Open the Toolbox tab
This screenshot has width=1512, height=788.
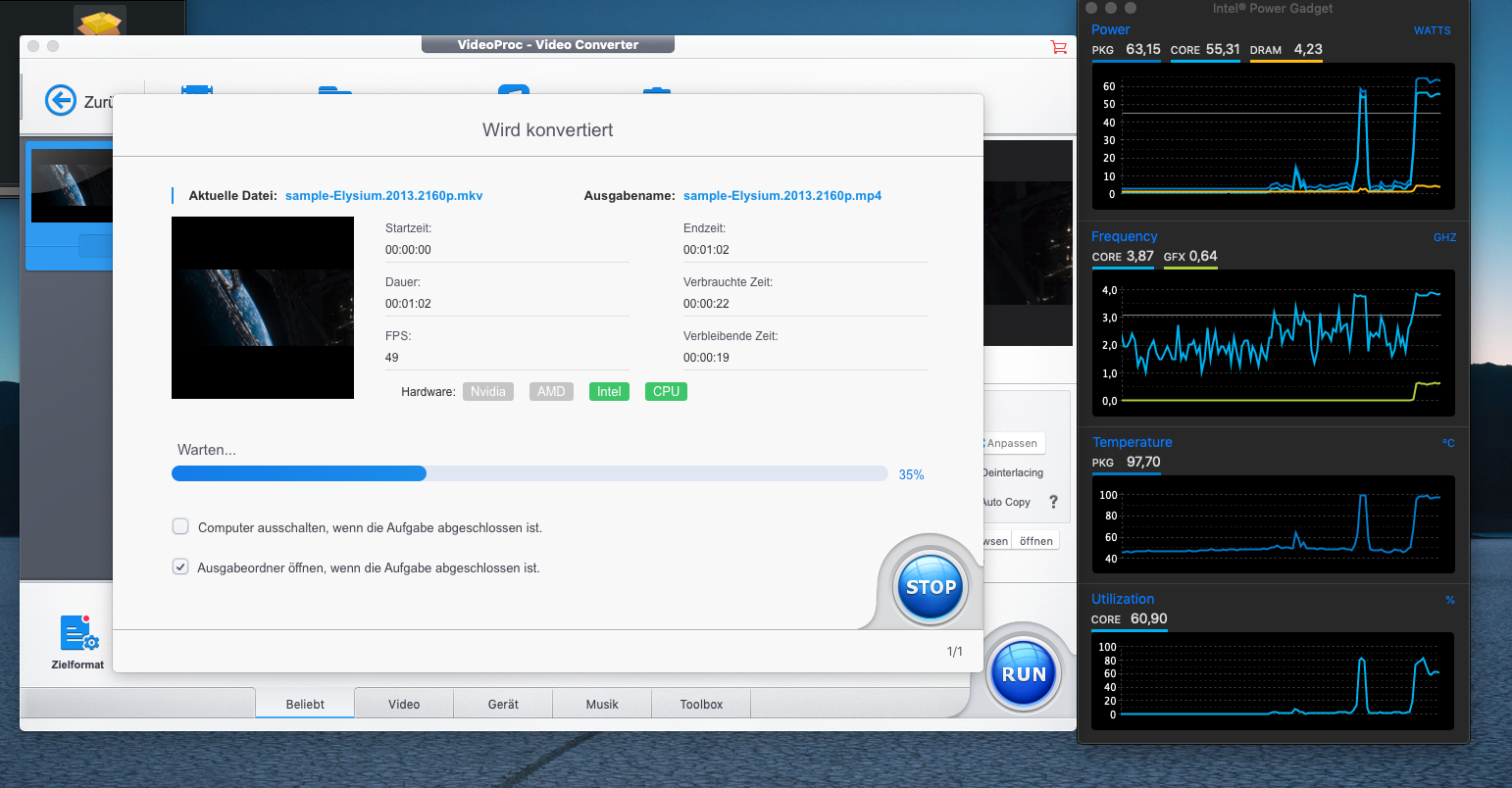pyautogui.click(x=701, y=704)
